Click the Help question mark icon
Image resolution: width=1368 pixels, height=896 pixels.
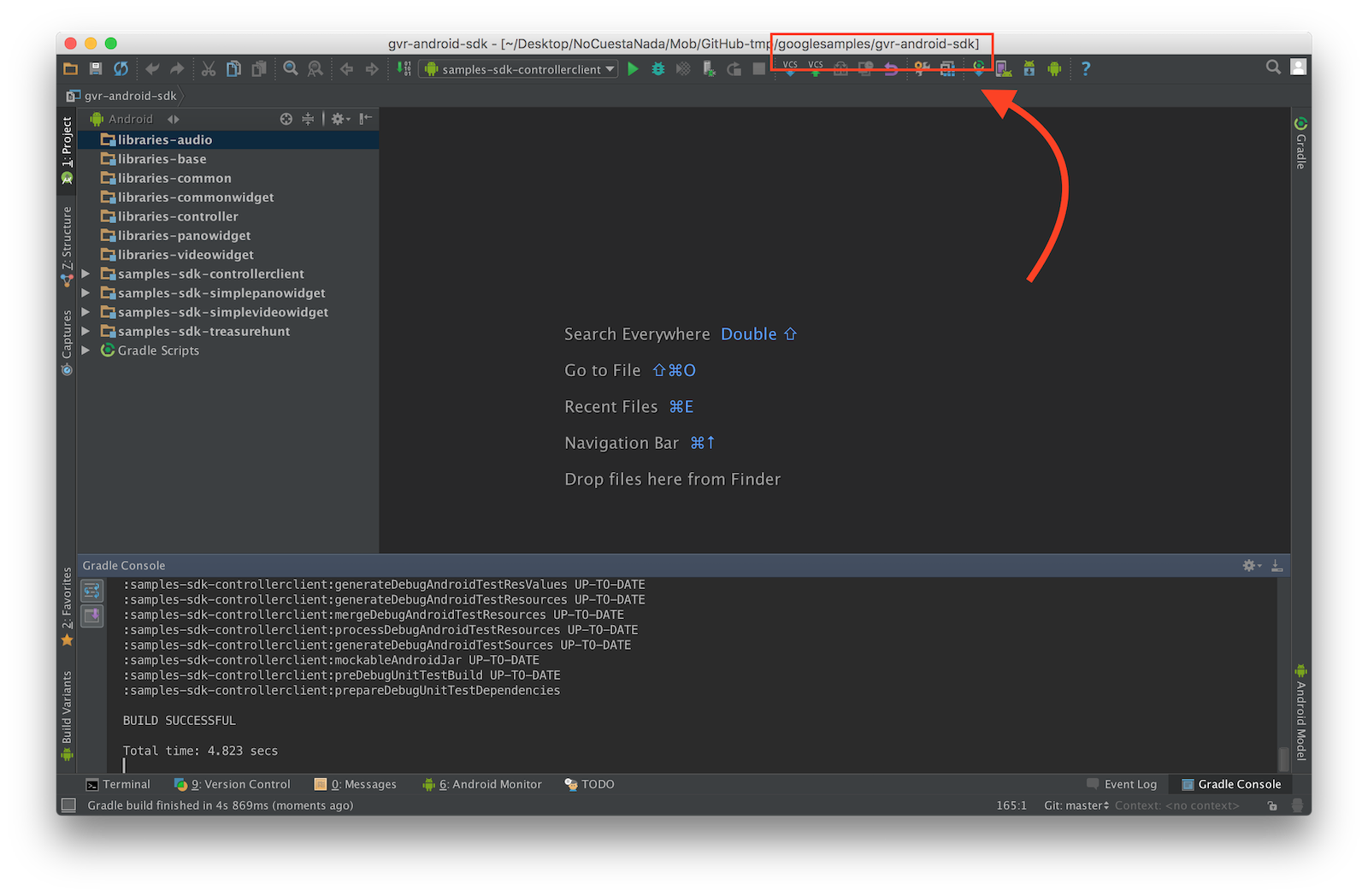tap(1086, 69)
